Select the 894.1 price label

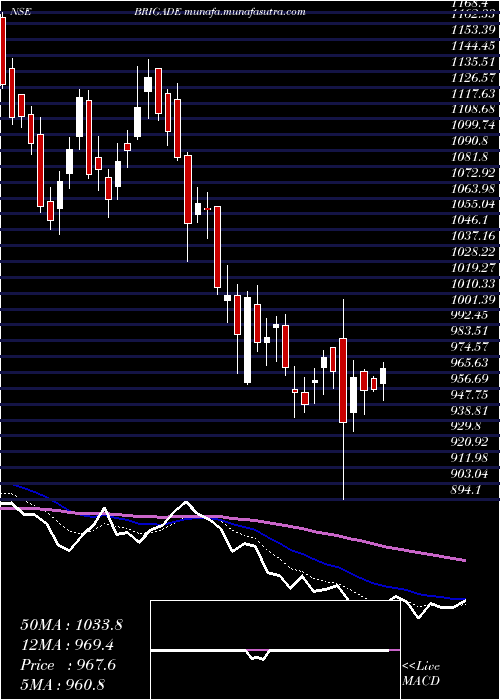pyautogui.click(x=468, y=492)
